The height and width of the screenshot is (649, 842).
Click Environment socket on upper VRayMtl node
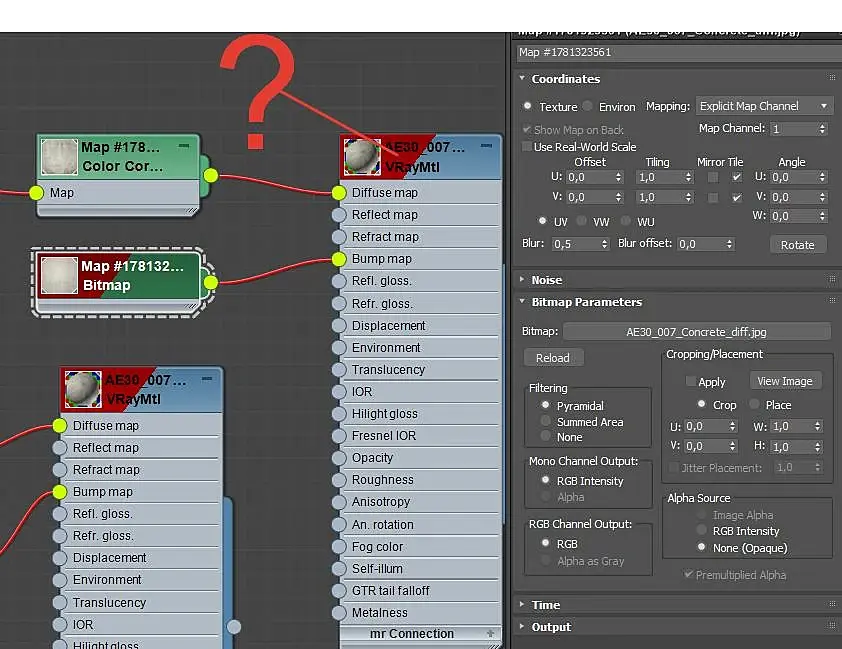pos(339,348)
